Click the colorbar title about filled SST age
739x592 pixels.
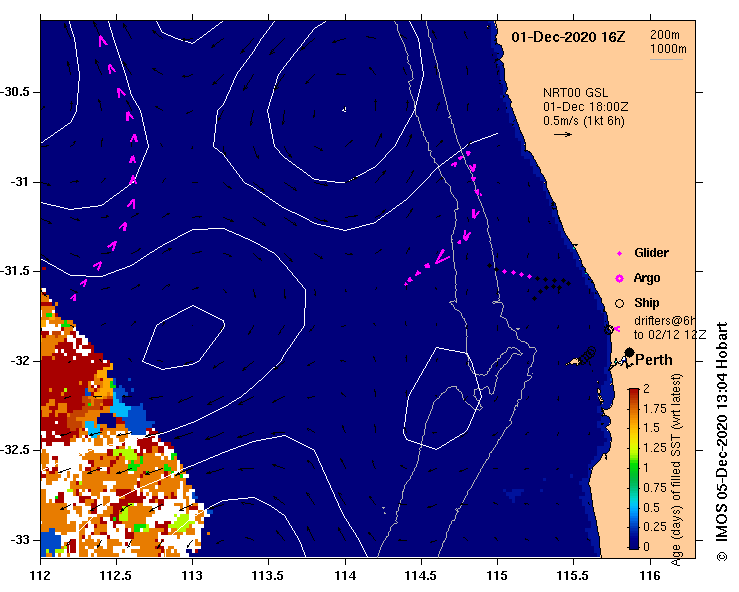pos(676,469)
